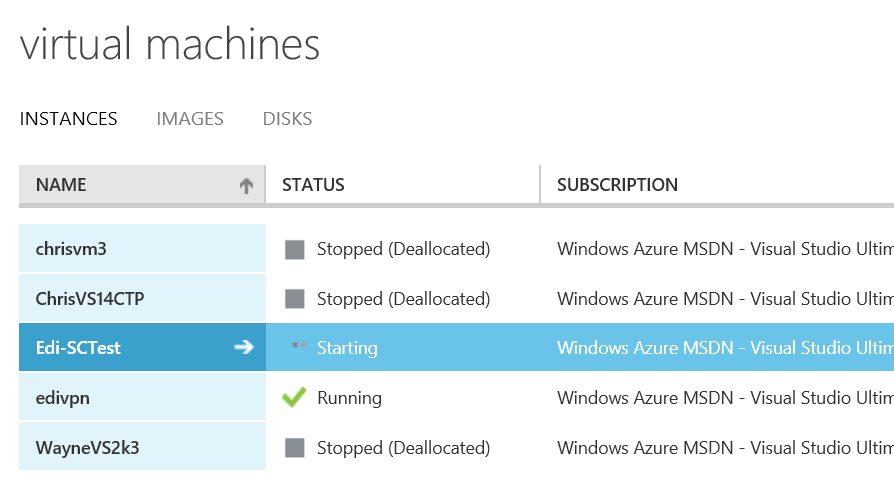Click the Edi-SCTest machine name
The image size is (894, 485).
[x=78, y=348]
